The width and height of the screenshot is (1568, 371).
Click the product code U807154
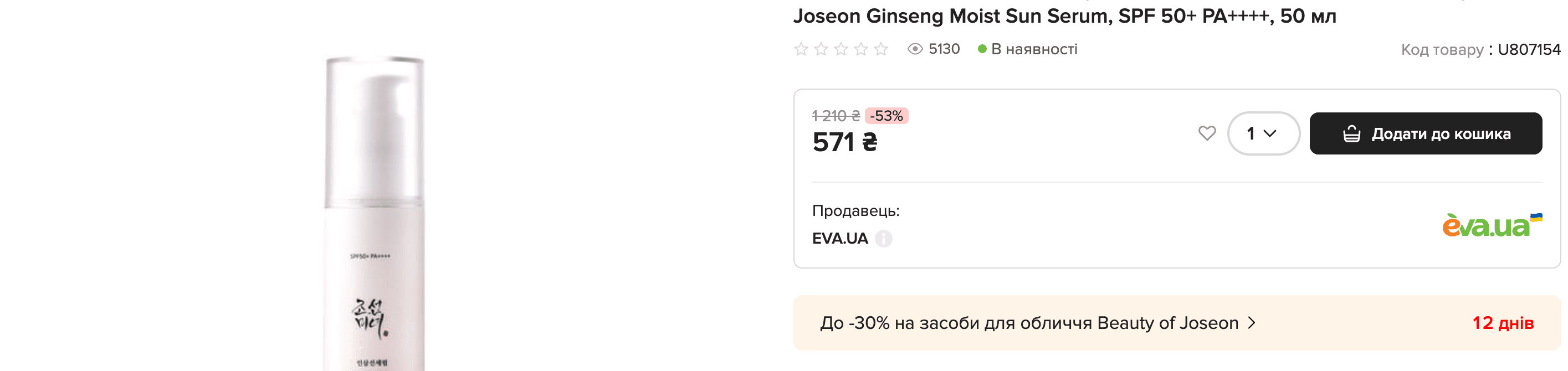(x=1529, y=49)
